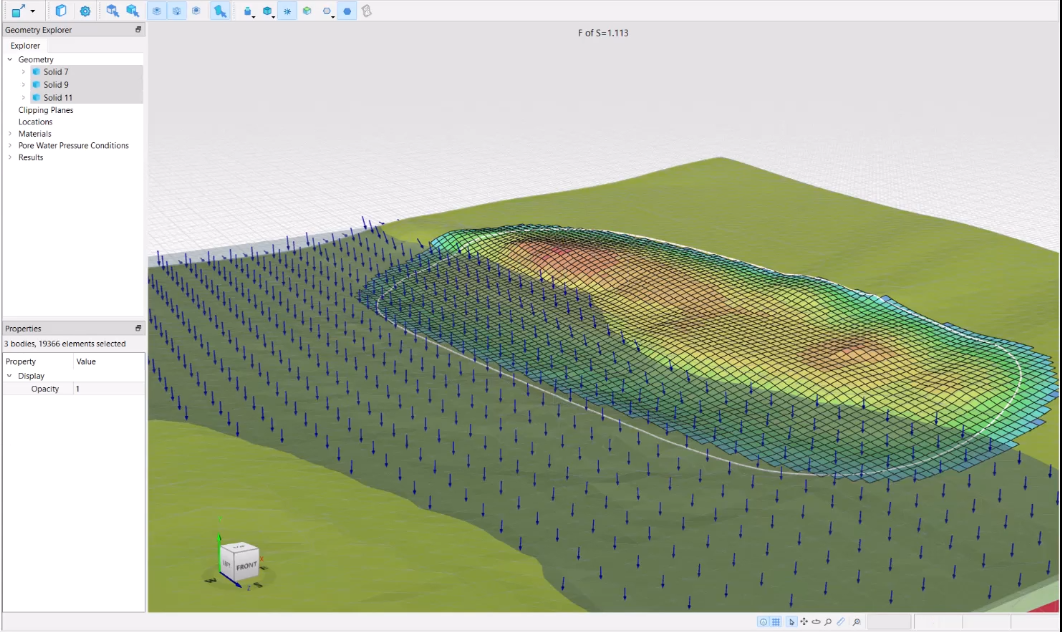Expand the Solid 7 tree node
The width and height of the screenshot is (1062, 632).
[x=23, y=72]
